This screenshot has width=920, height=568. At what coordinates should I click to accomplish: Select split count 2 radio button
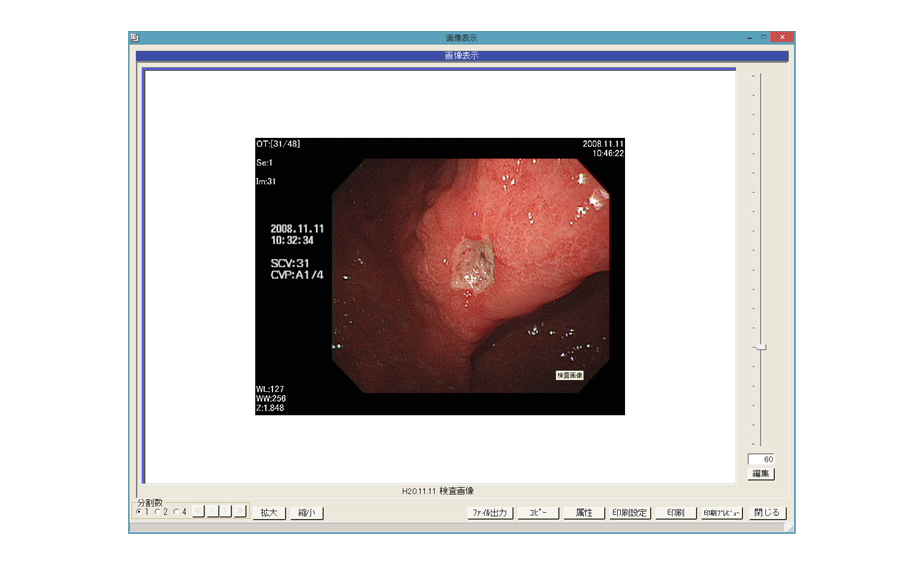tap(158, 512)
